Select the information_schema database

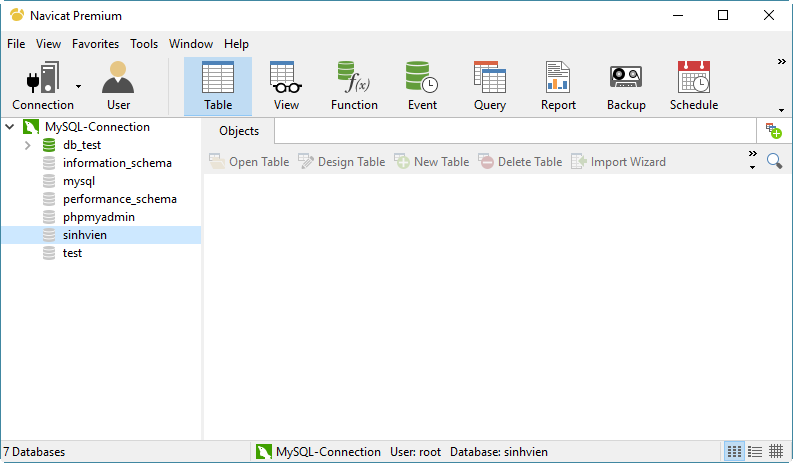click(117, 163)
